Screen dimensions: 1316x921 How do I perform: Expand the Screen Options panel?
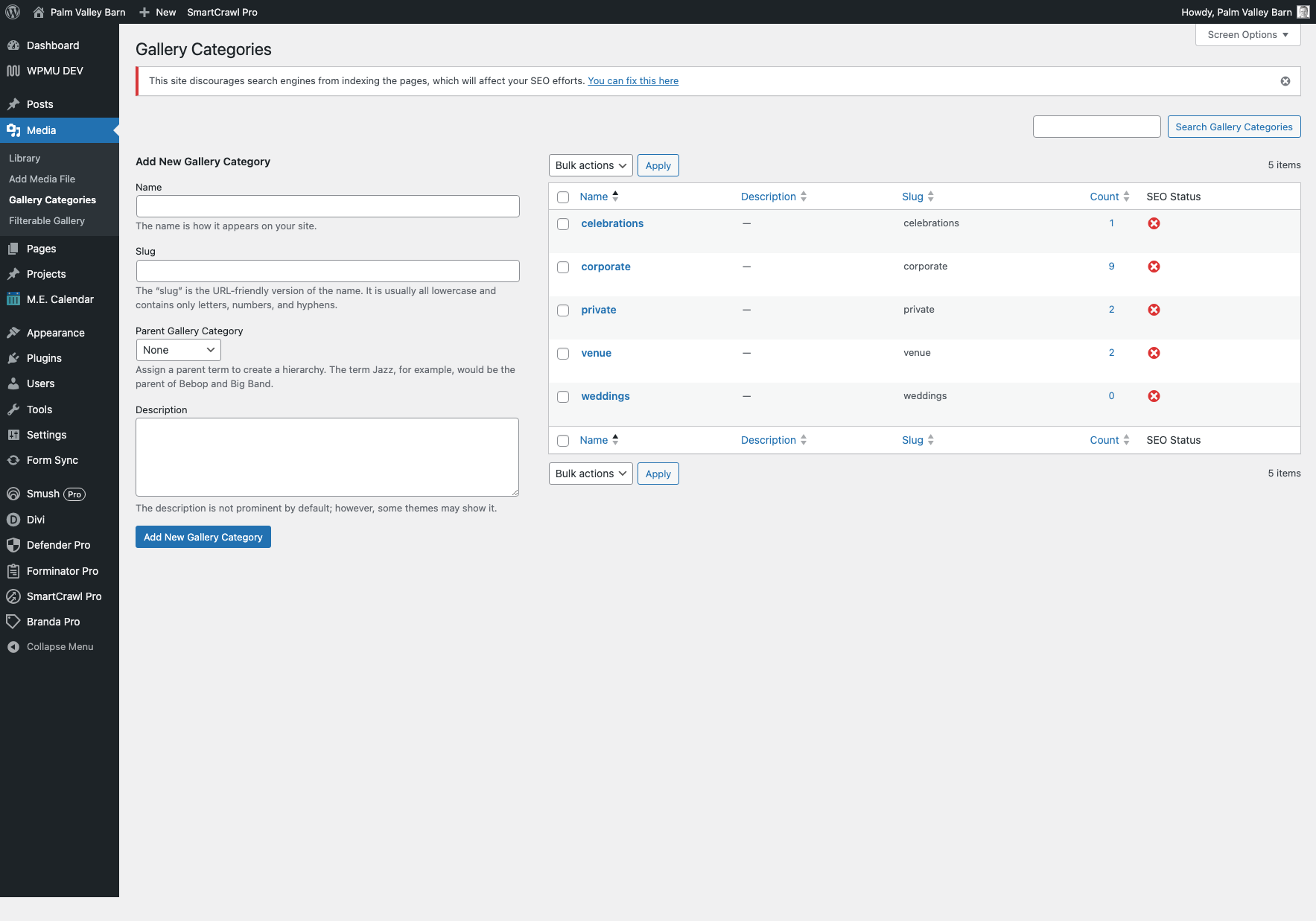[x=1248, y=35]
